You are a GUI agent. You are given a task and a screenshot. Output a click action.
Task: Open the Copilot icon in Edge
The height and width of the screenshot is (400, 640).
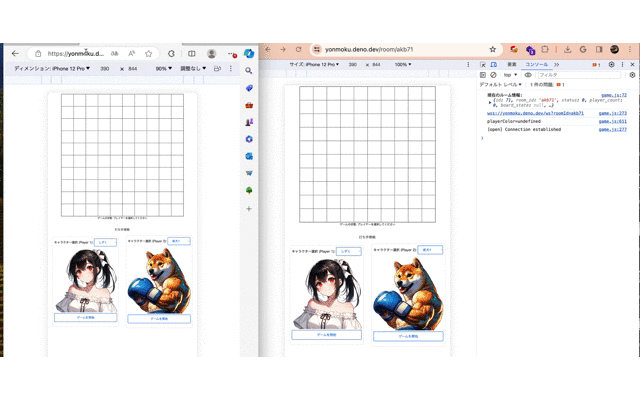[249, 53]
